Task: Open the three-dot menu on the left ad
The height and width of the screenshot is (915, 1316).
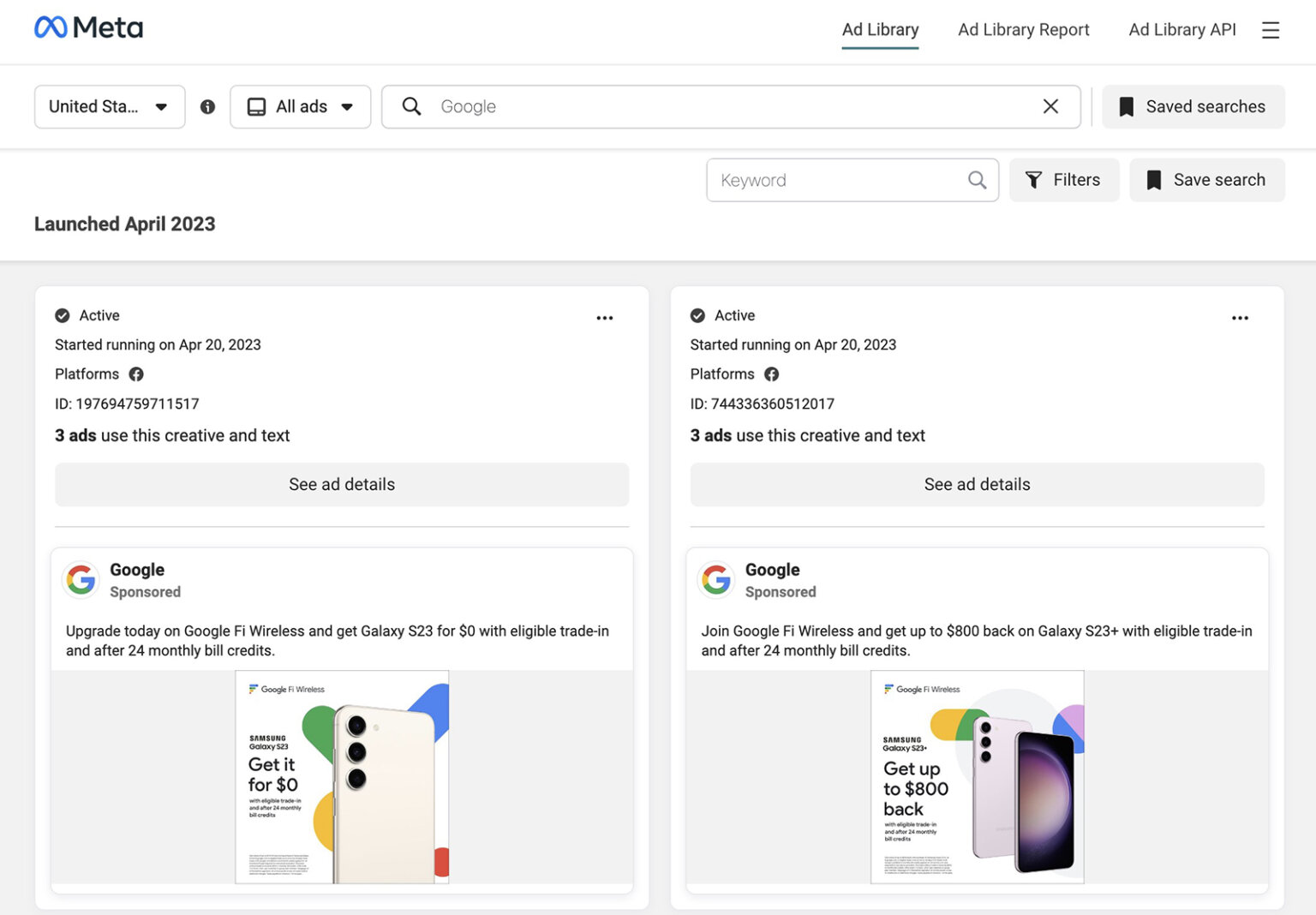Action: click(x=605, y=317)
